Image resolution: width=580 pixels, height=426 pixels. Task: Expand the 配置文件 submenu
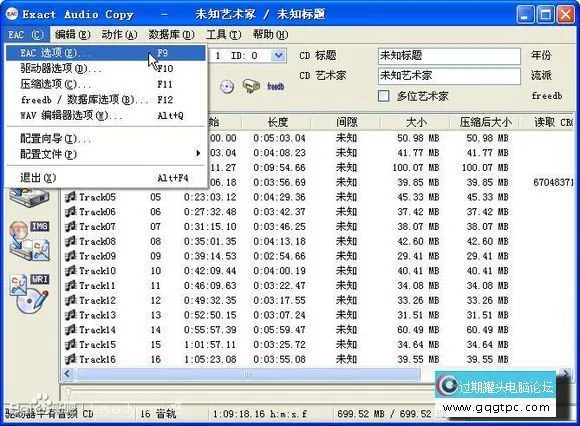point(105,154)
